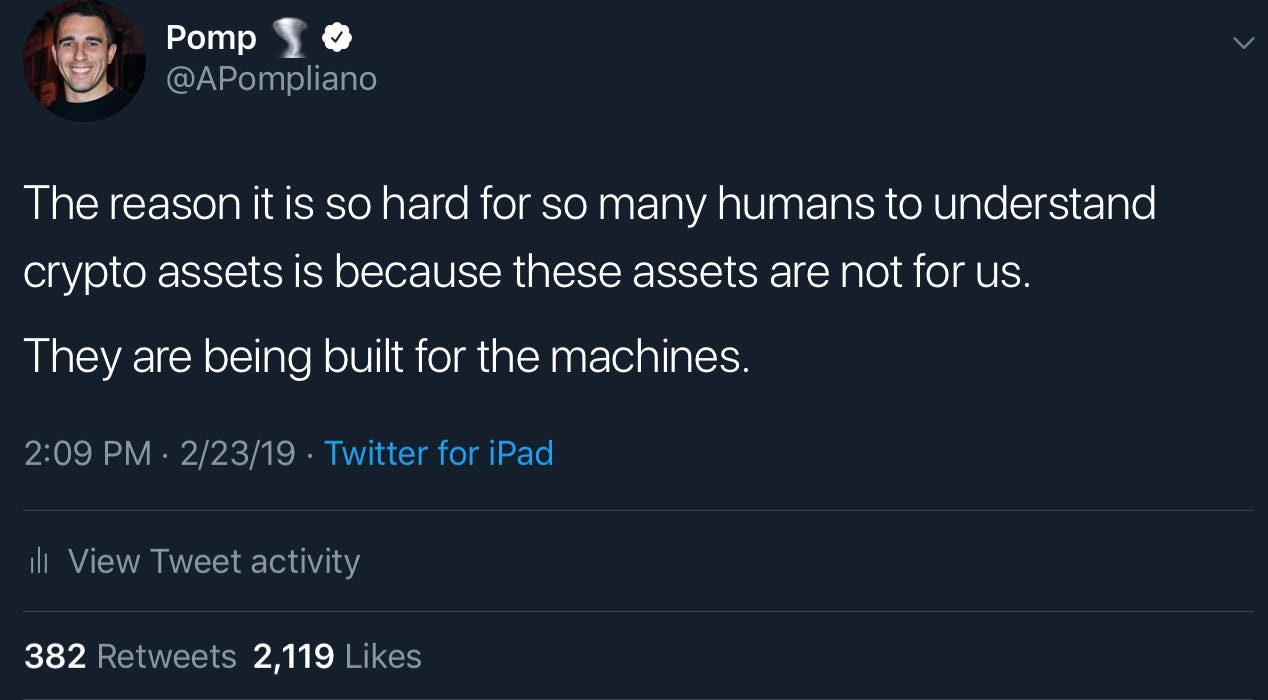Click the verified checkmark badge

[335, 40]
